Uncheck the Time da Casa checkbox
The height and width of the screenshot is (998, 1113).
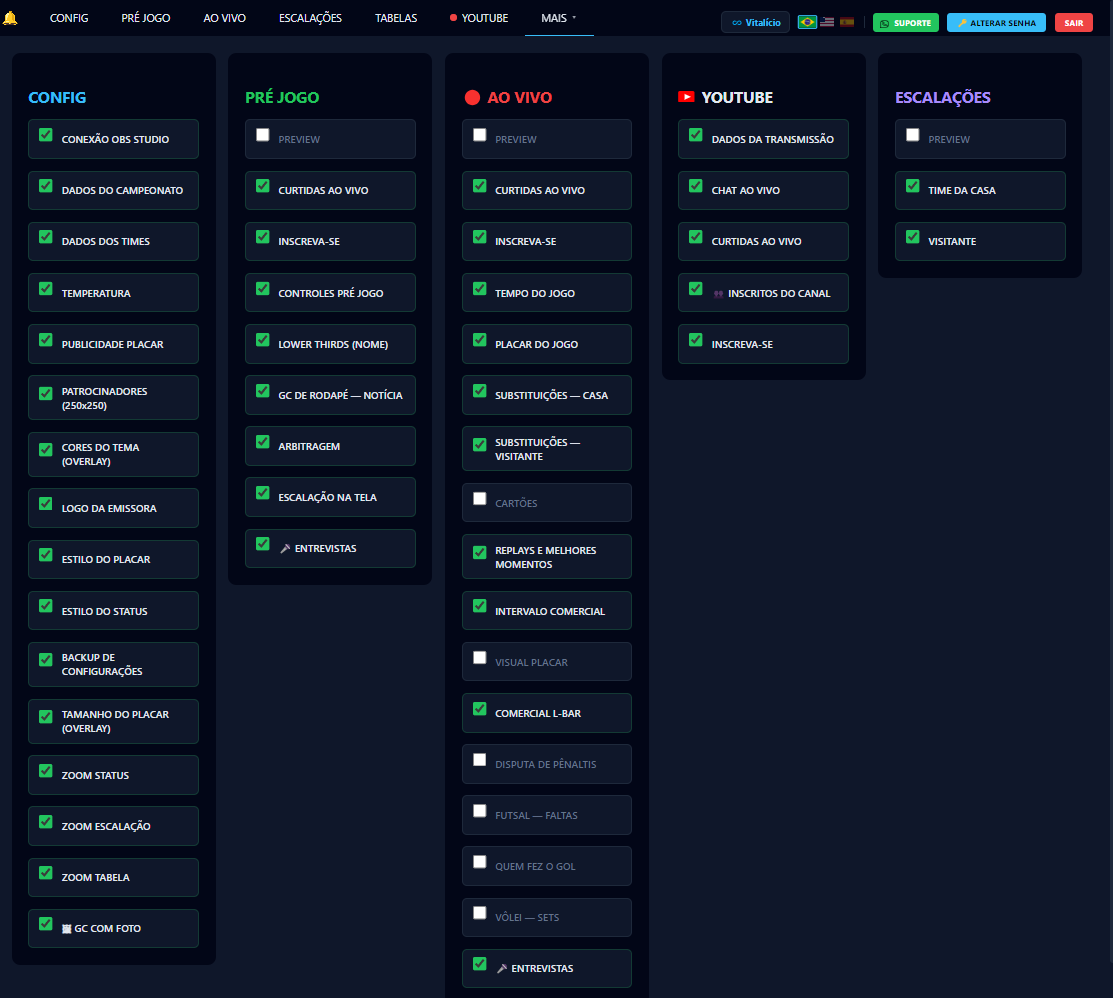[x=913, y=186]
